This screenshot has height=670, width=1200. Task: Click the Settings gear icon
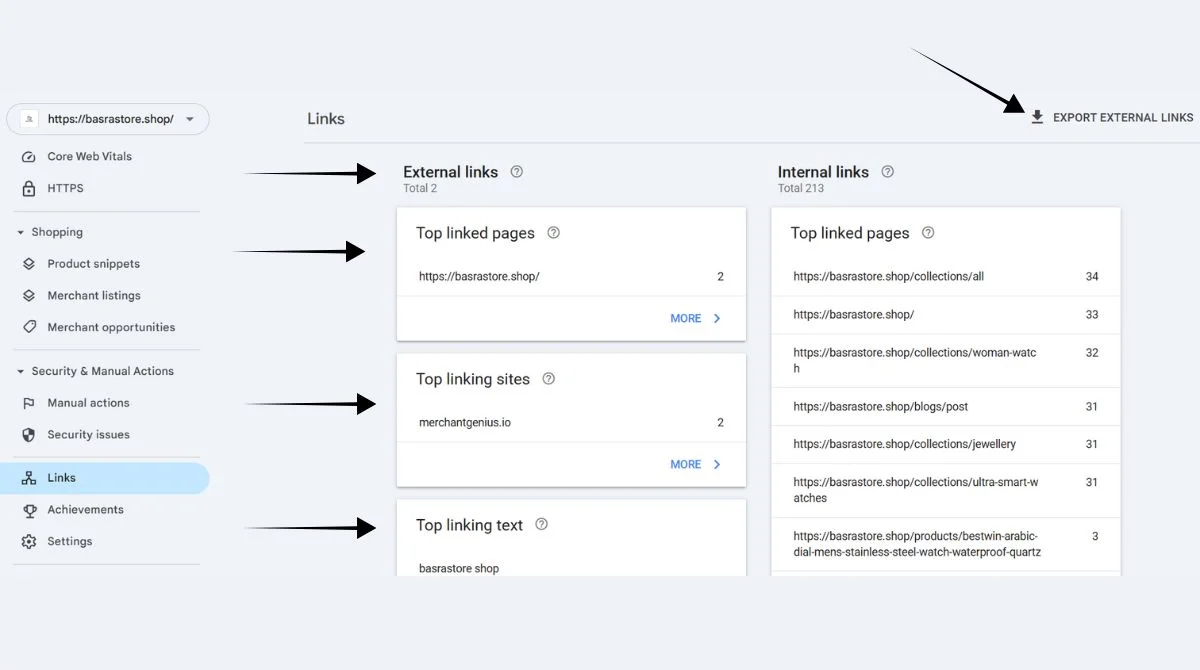(29, 541)
